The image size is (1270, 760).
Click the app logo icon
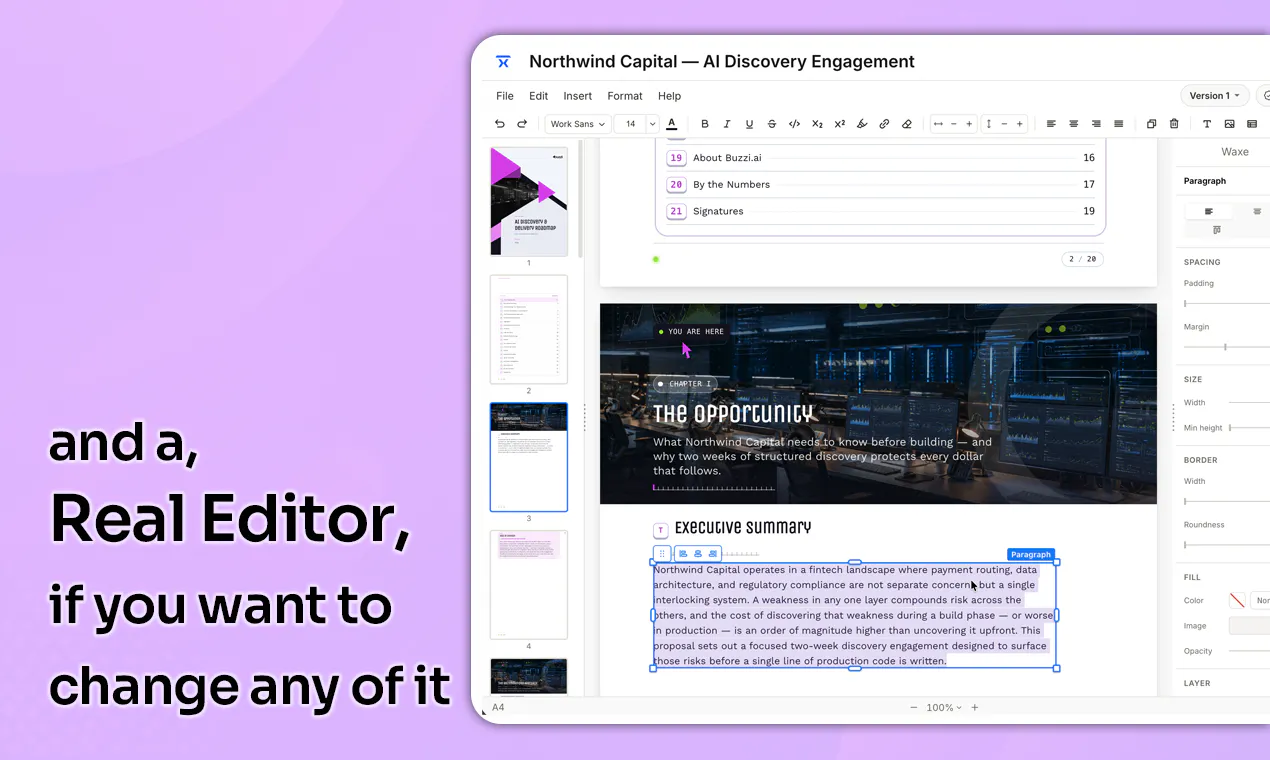coord(503,61)
